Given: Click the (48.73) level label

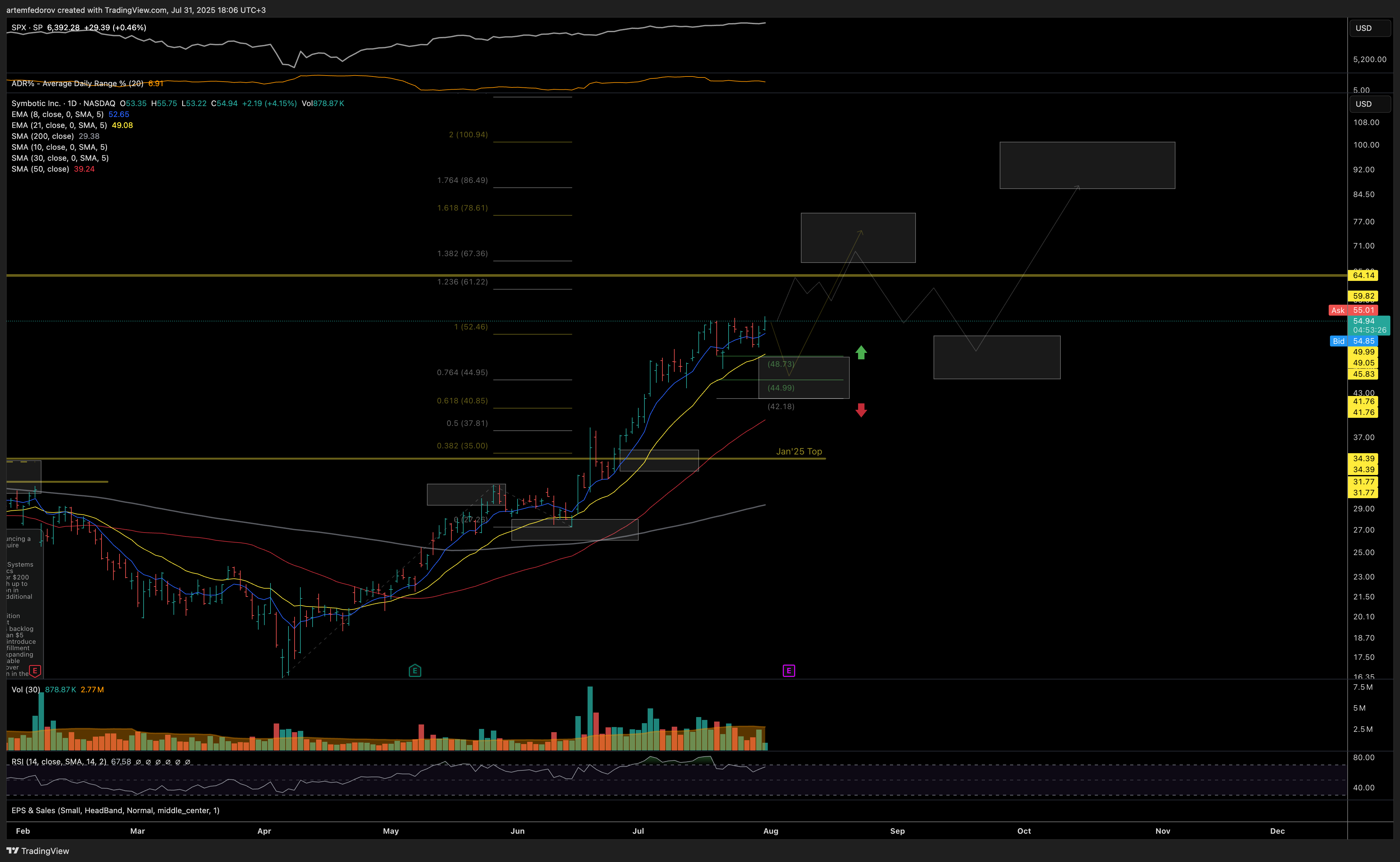Looking at the screenshot, I should click(781, 364).
